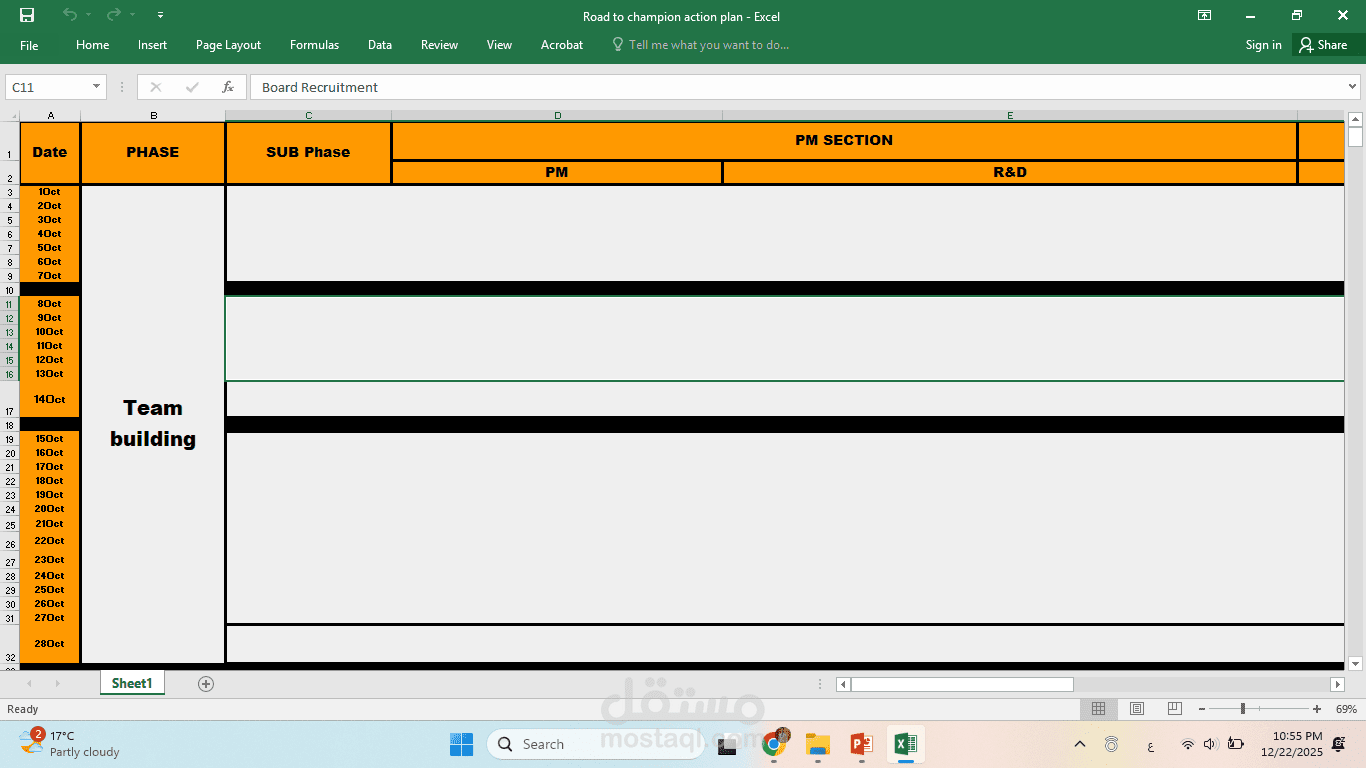This screenshot has height=768, width=1366.
Task: Click the Save icon in quick access toolbar
Action: (x=25, y=15)
